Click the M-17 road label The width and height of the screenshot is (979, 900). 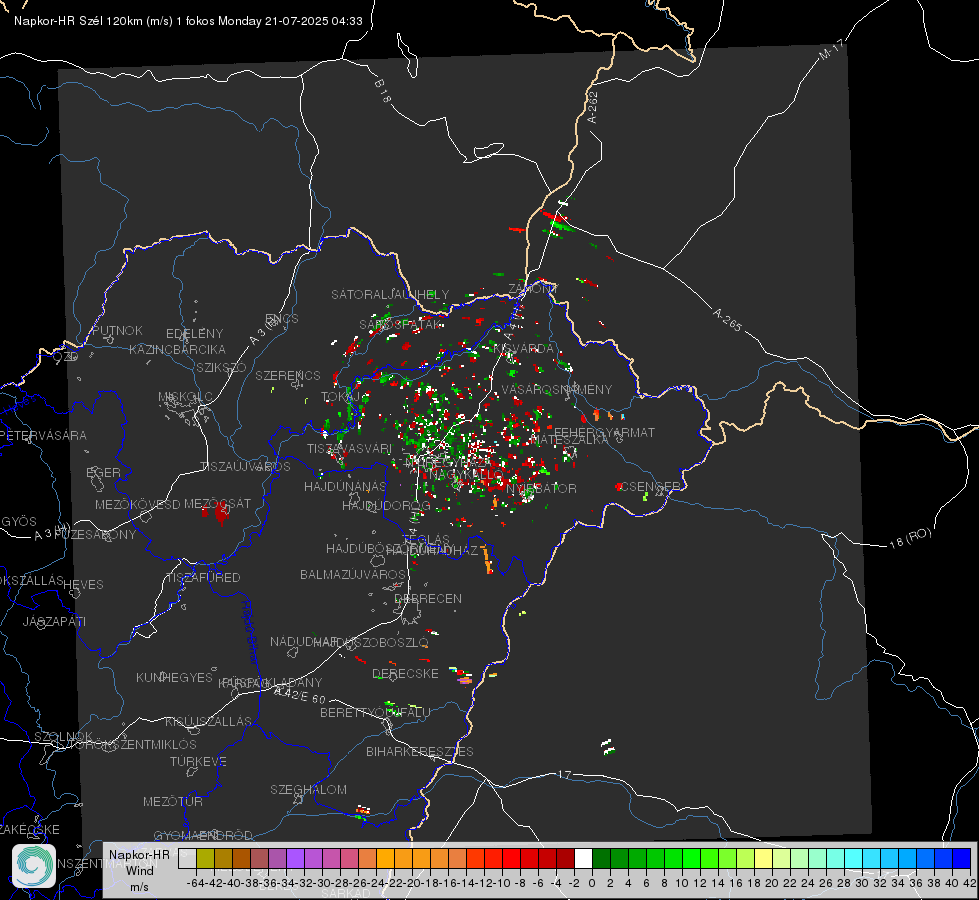pyautogui.click(x=831, y=50)
